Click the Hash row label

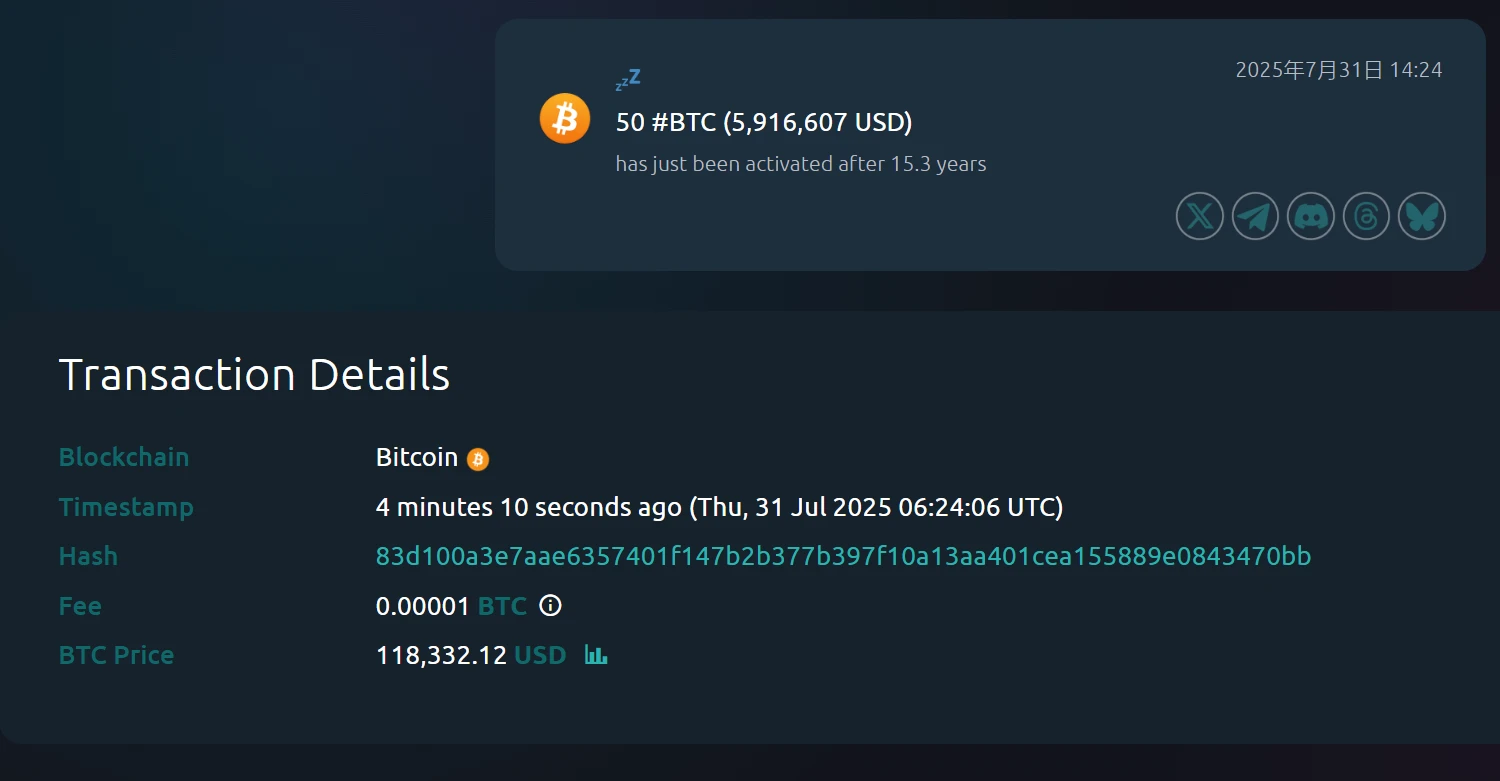pyautogui.click(x=88, y=556)
